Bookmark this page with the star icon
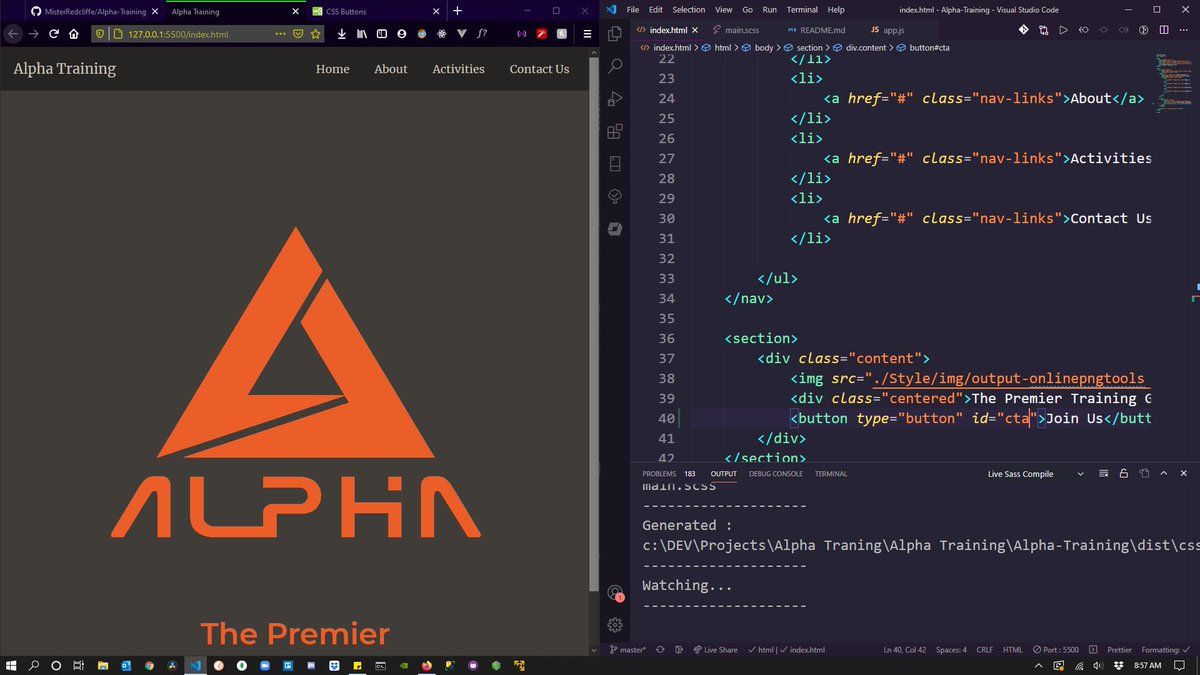 coord(315,33)
